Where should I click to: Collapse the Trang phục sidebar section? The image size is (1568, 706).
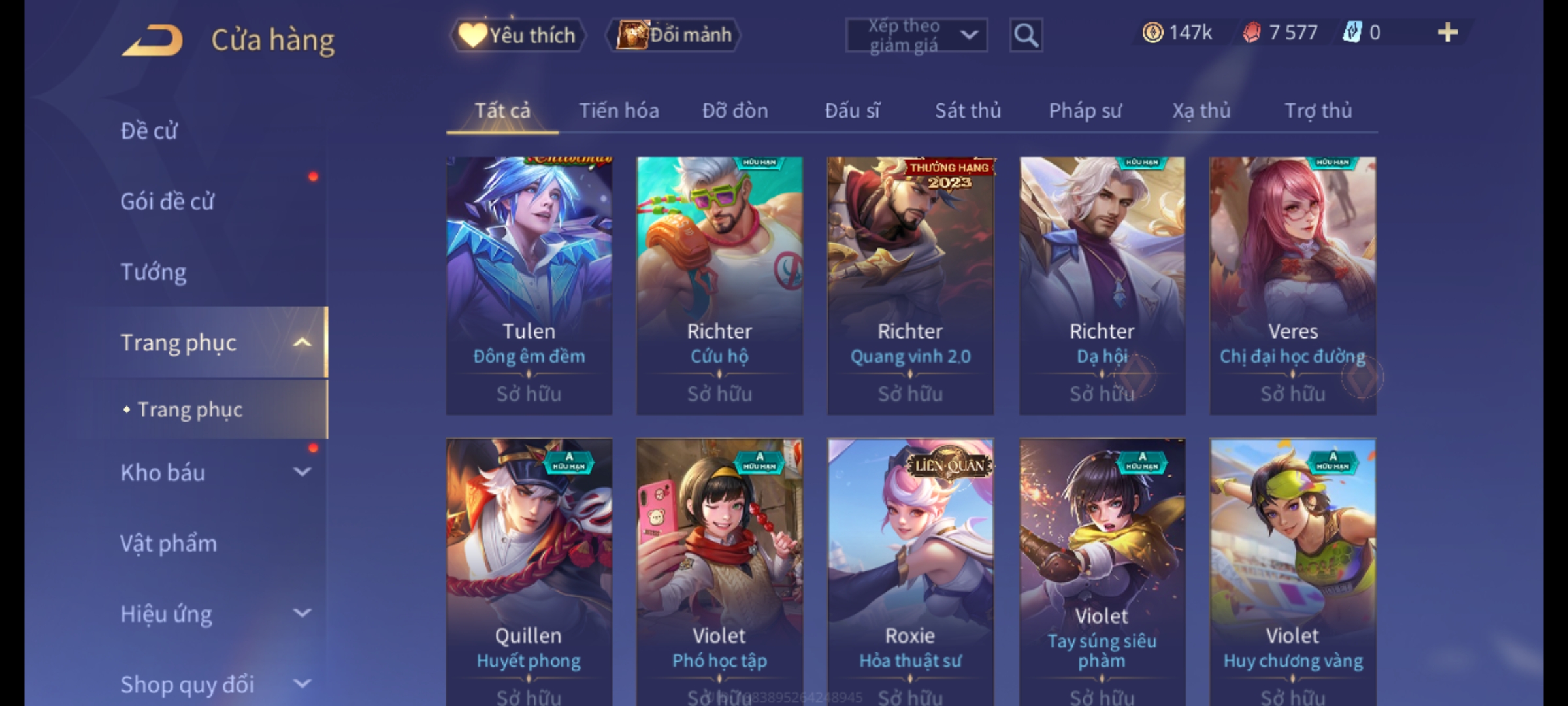tap(302, 343)
